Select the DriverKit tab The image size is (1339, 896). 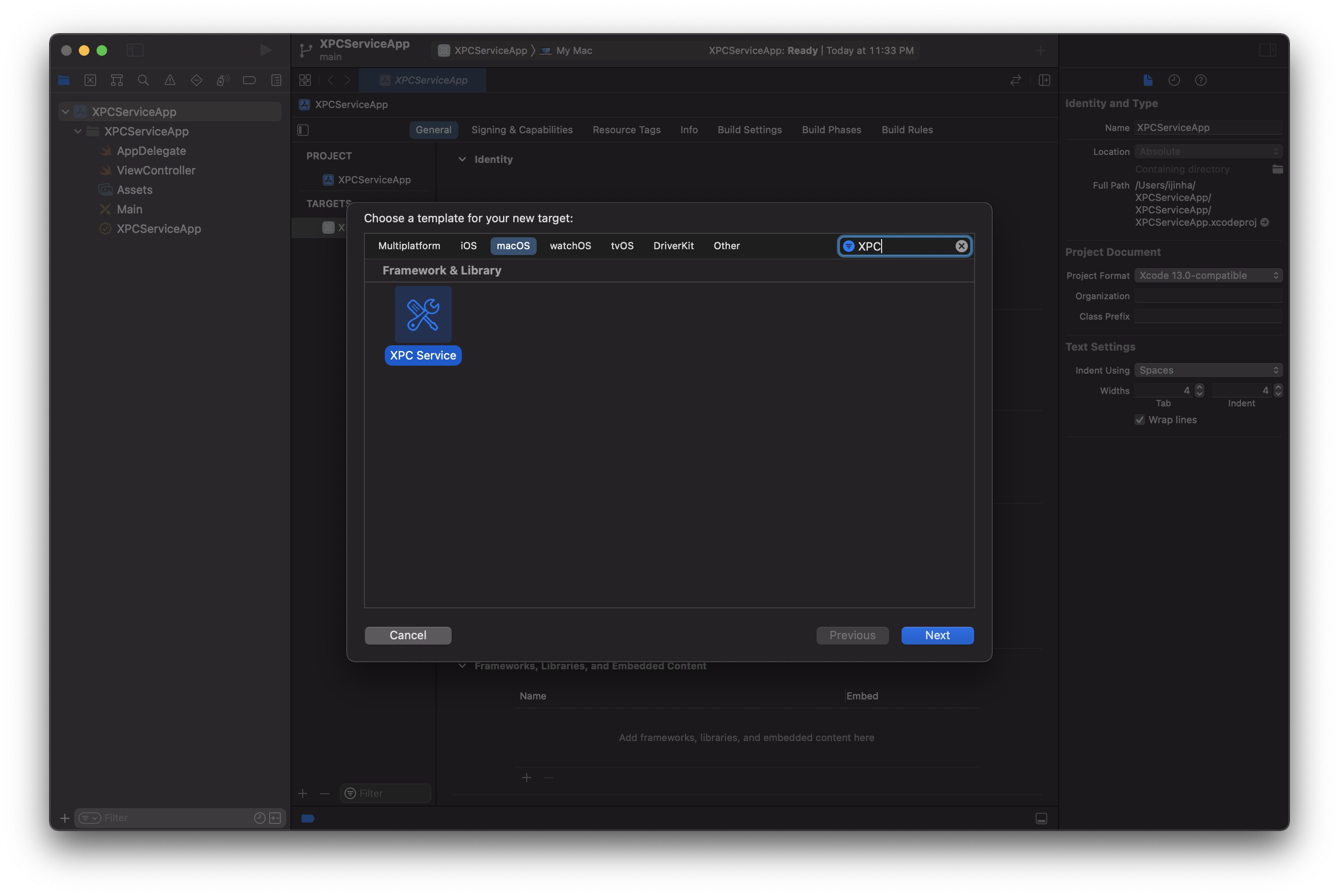pyautogui.click(x=673, y=246)
